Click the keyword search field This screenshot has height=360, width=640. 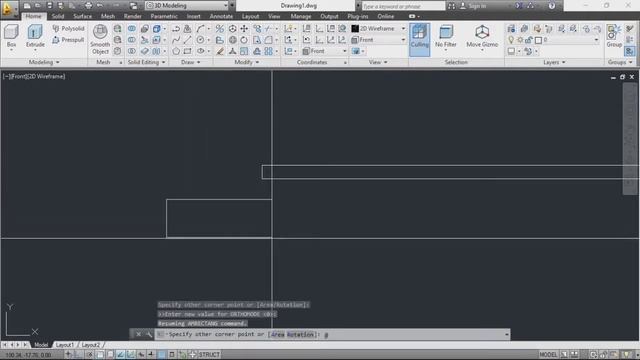[x=403, y=6]
